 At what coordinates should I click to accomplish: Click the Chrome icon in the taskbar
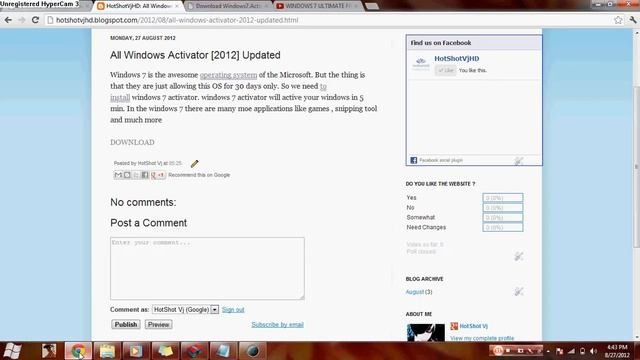(x=78, y=351)
